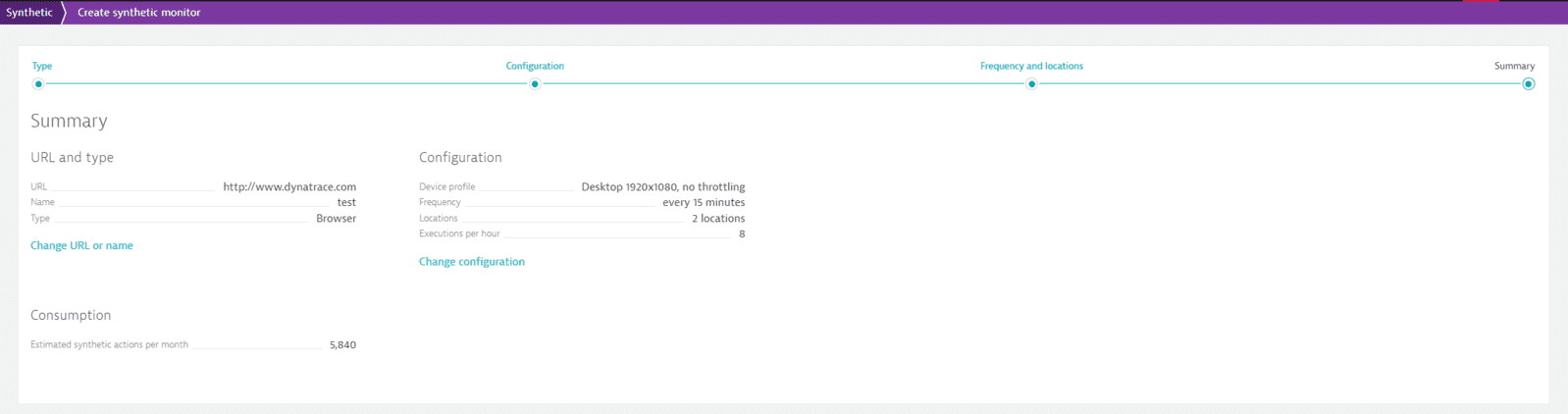Select the Create synthetic monitor breadcrumb
The image size is (1568, 414).
[138, 13]
